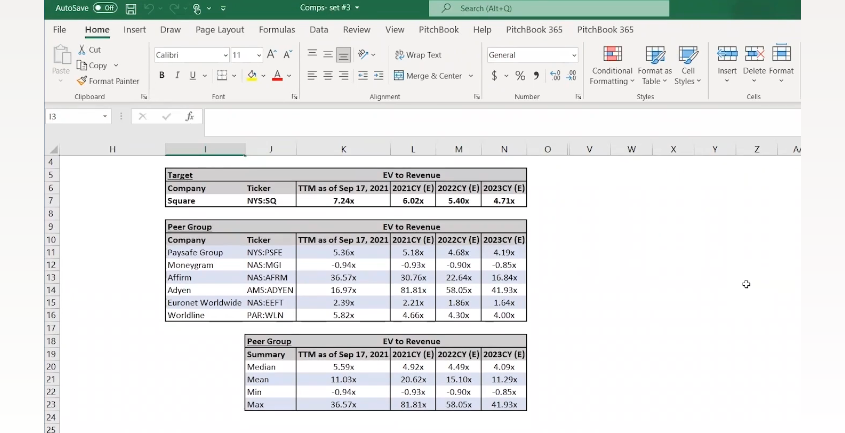Switch to the Insert tab
Screen dimensions: 845x433
[x=134, y=30]
